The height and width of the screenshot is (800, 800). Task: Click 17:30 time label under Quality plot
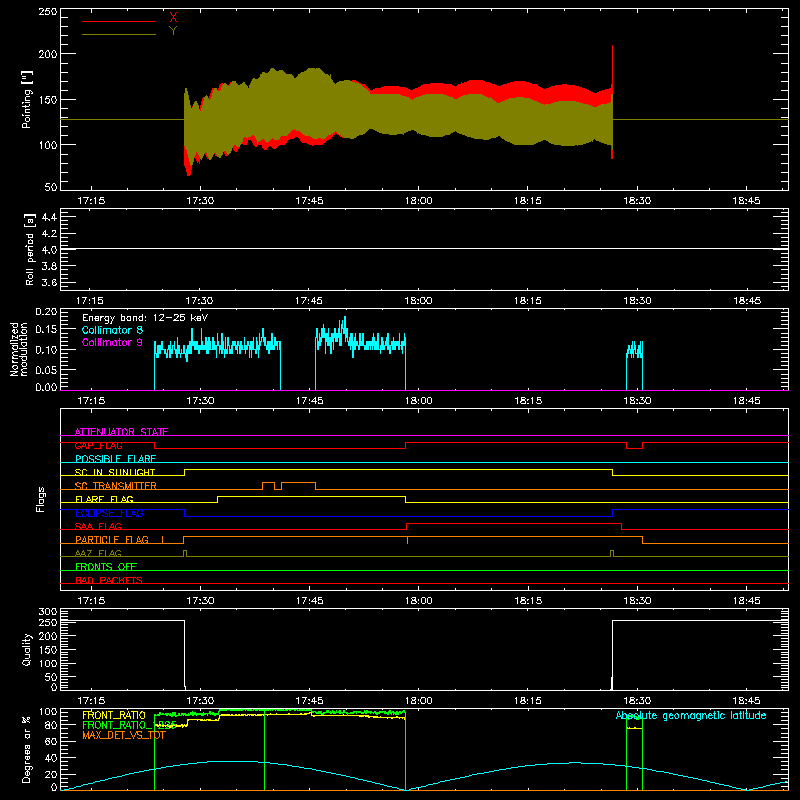coord(200,701)
